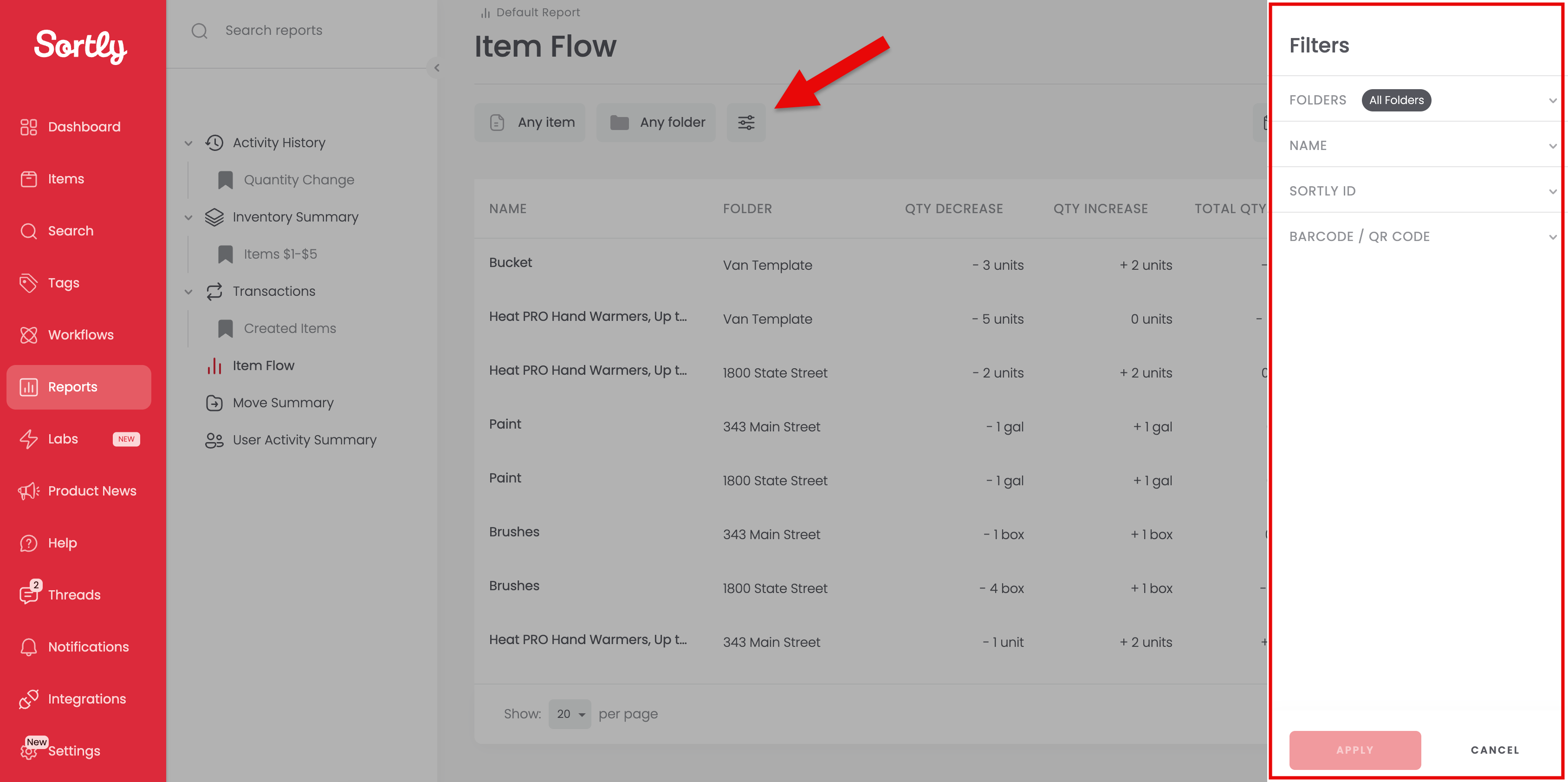The image size is (1568, 782).
Task: Click the FOLDER column header
Action: click(x=747, y=209)
